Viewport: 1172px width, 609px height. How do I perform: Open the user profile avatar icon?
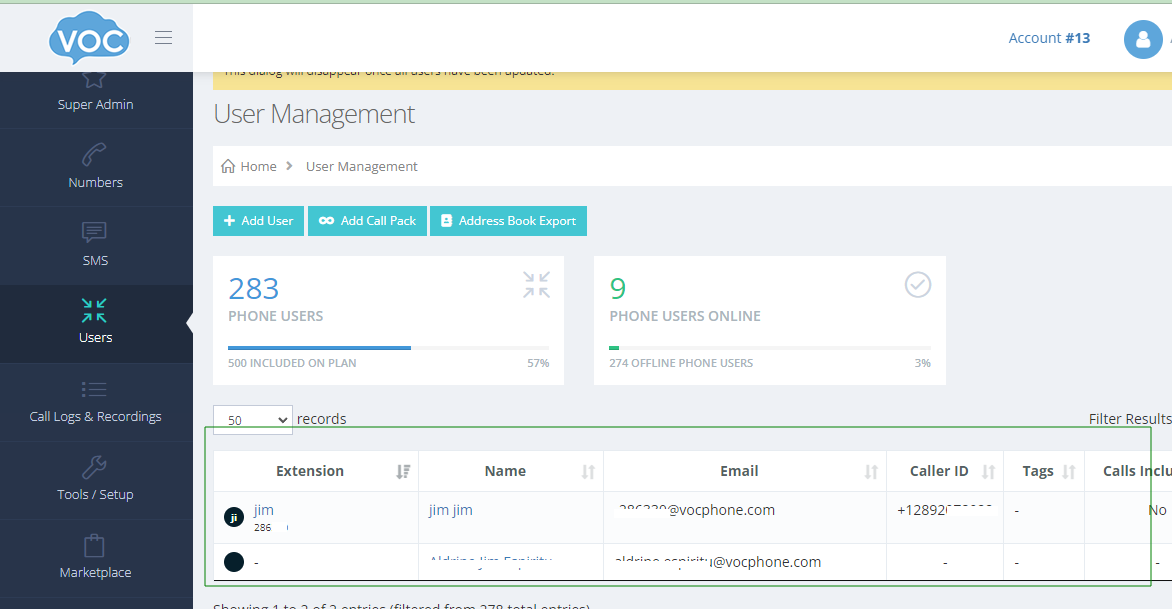coord(1142,39)
